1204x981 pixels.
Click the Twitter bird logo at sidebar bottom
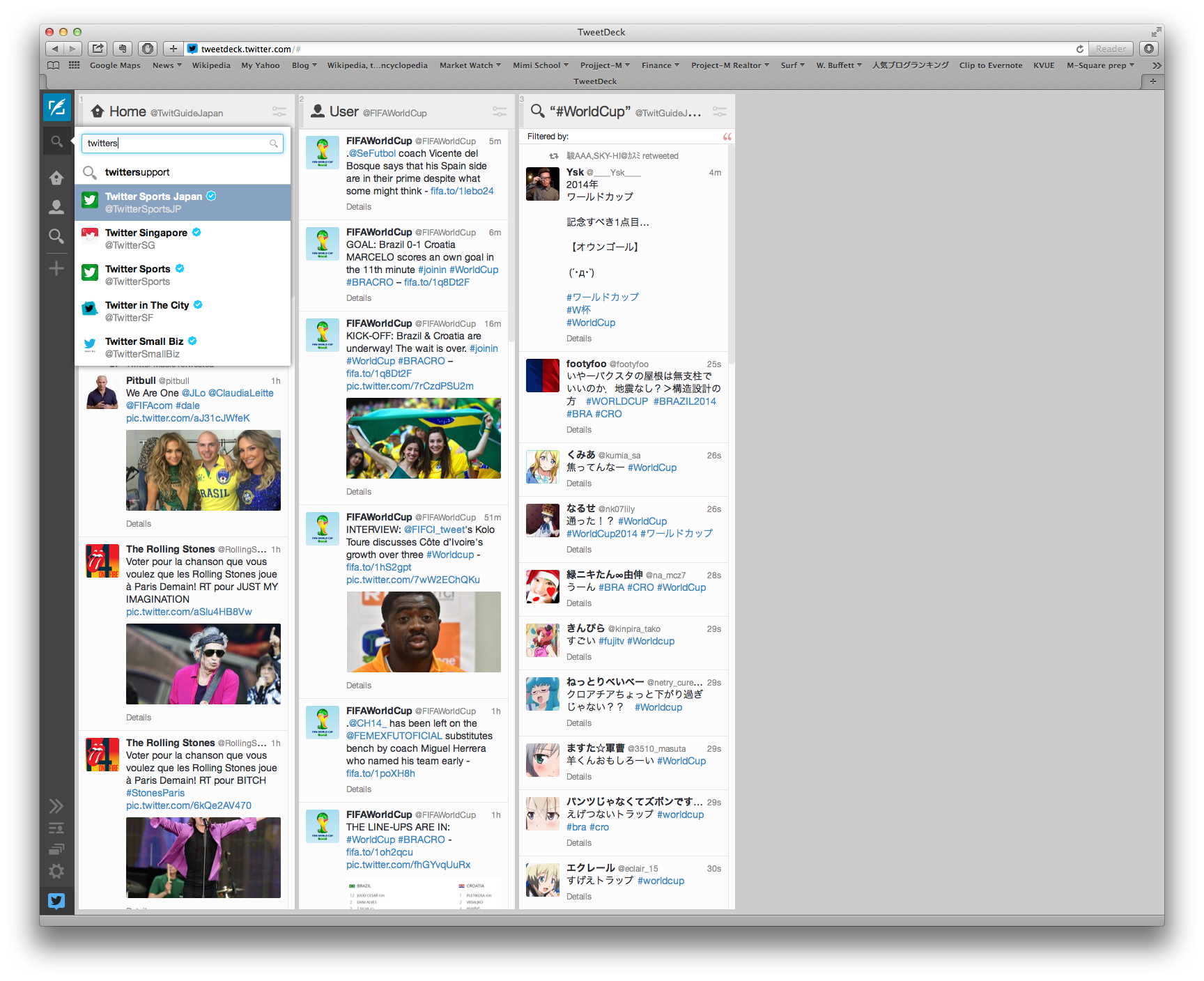pyautogui.click(x=56, y=901)
